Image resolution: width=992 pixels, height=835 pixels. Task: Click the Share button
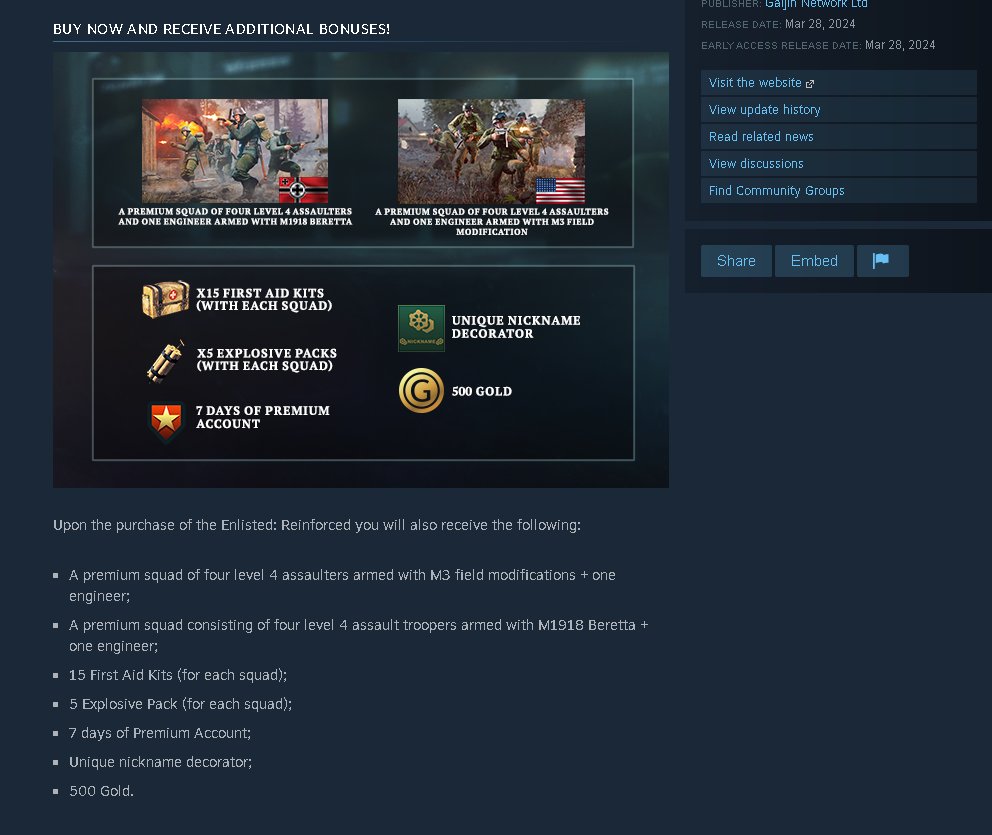736,261
